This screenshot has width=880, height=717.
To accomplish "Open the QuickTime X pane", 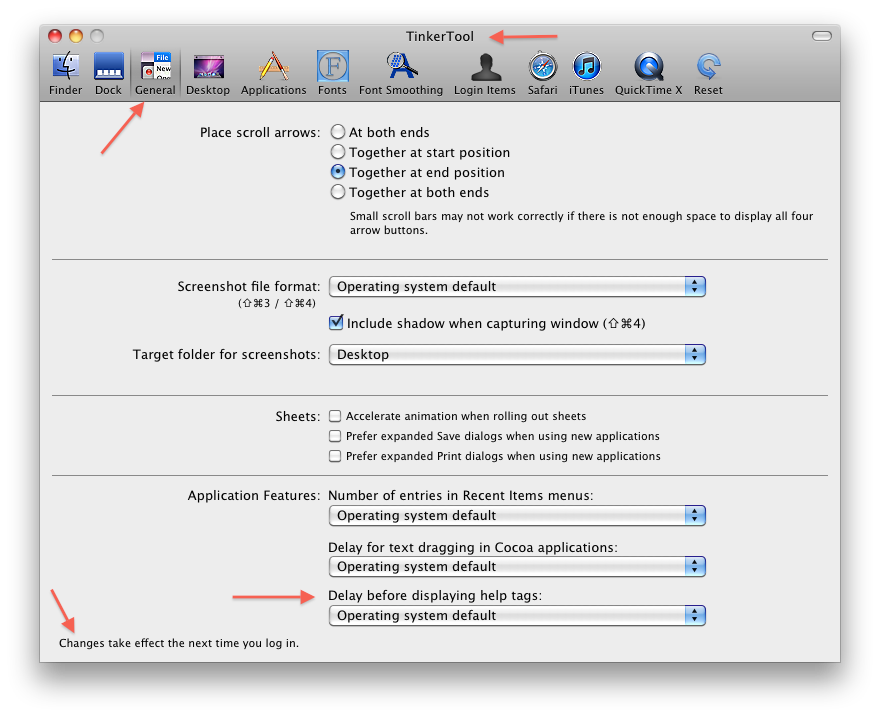I will [648, 73].
